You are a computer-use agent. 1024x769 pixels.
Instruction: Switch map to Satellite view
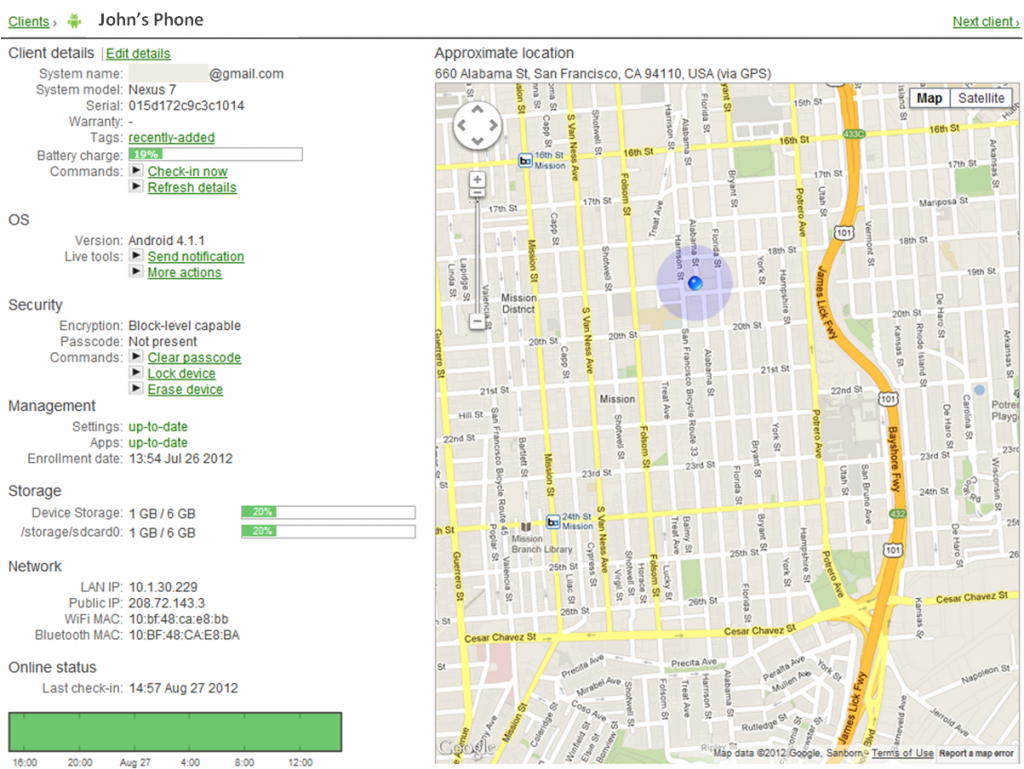coord(981,98)
